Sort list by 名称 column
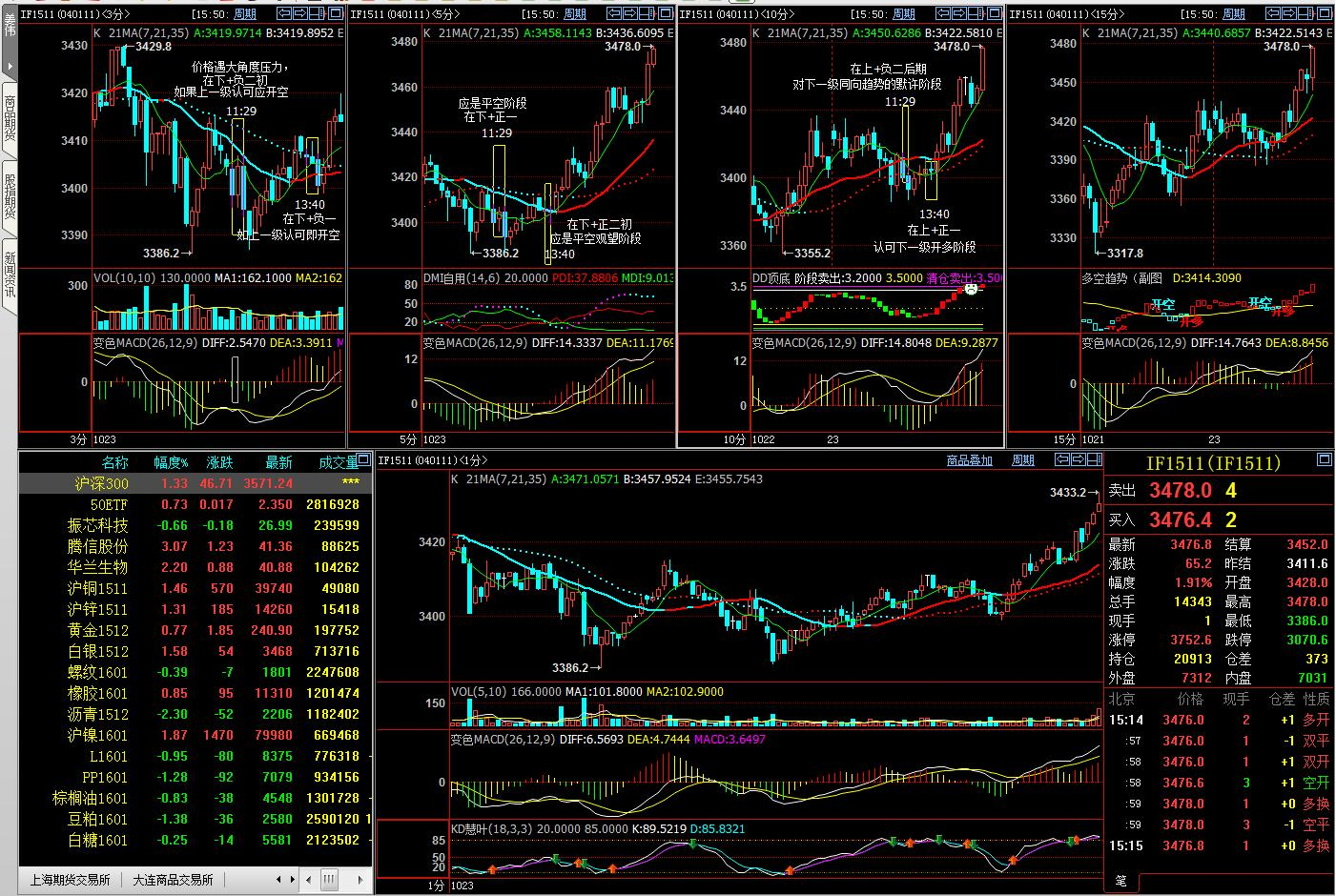This screenshot has height=896, width=1336. 114,462
